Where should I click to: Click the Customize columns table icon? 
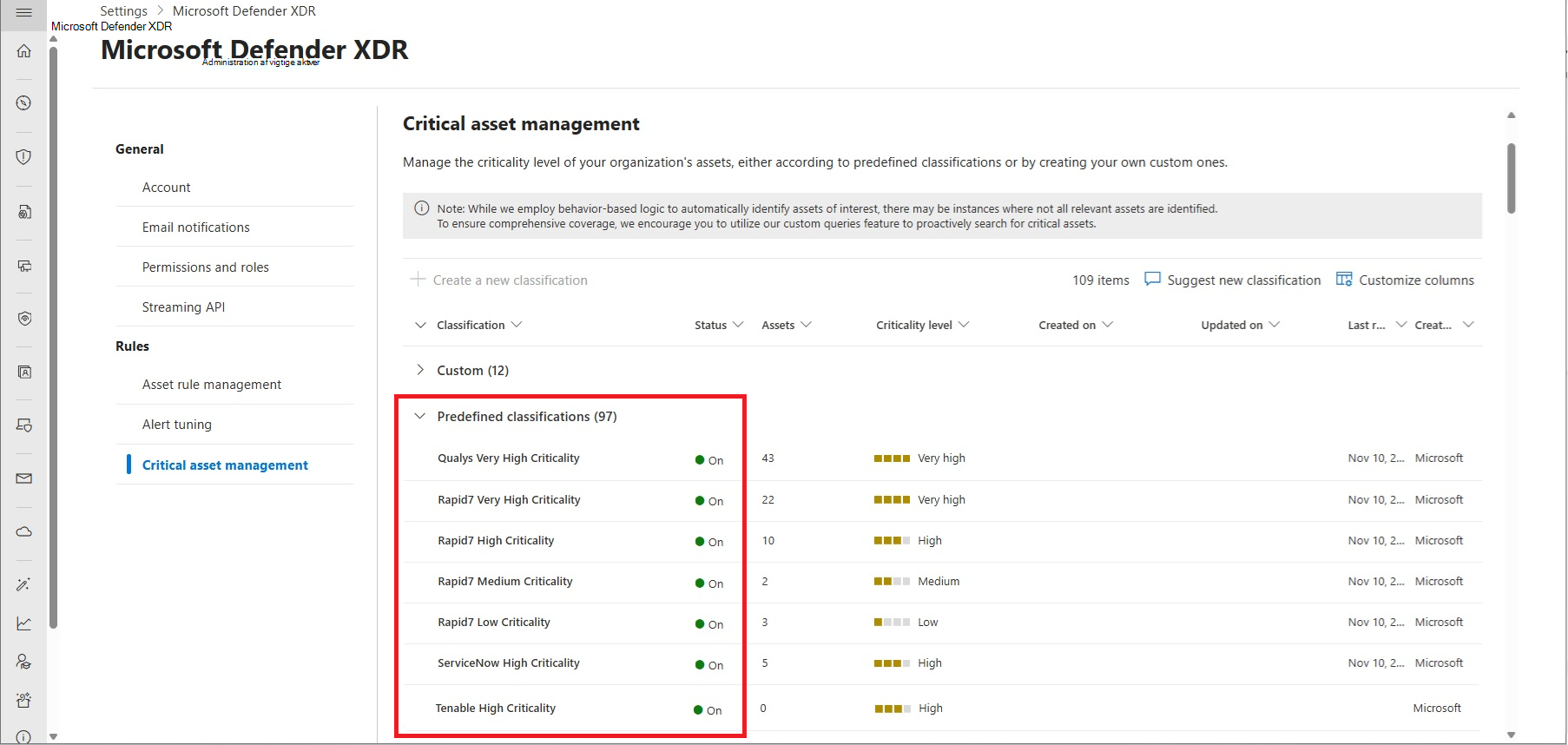(1344, 279)
